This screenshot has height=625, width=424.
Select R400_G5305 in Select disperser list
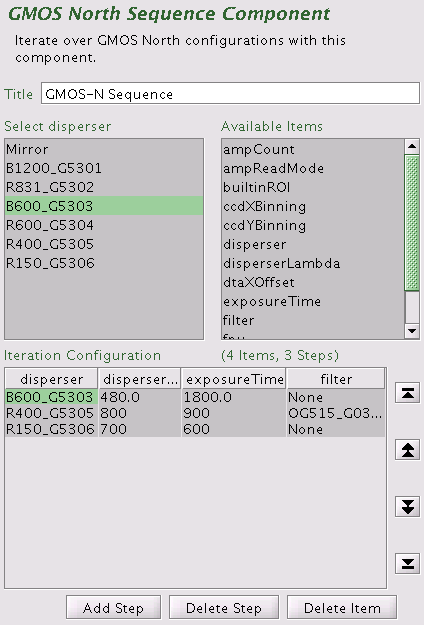[x=104, y=244]
